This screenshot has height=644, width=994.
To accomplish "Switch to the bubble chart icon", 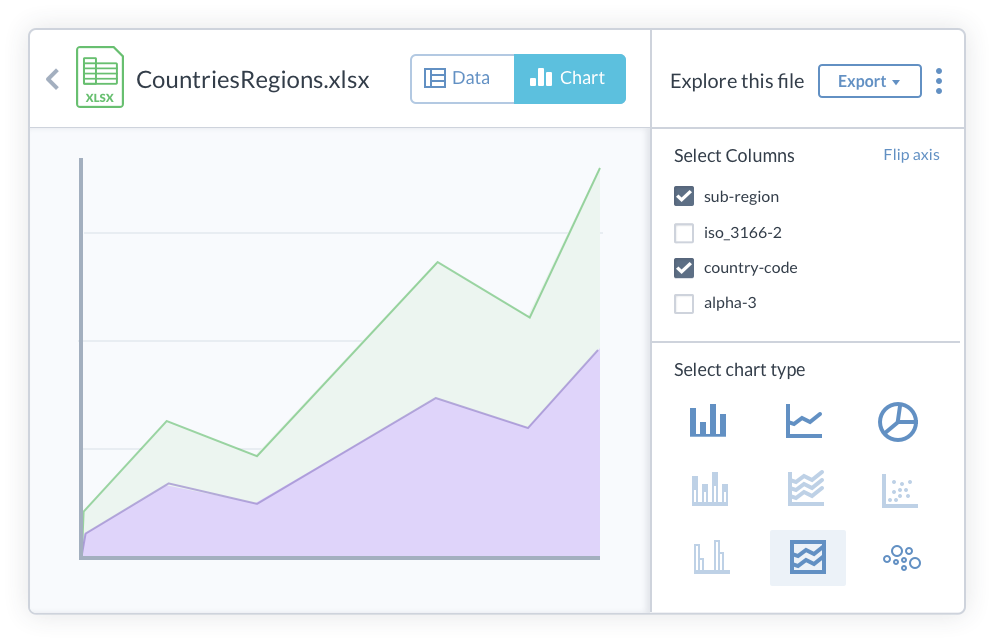I will click(x=901, y=558).
